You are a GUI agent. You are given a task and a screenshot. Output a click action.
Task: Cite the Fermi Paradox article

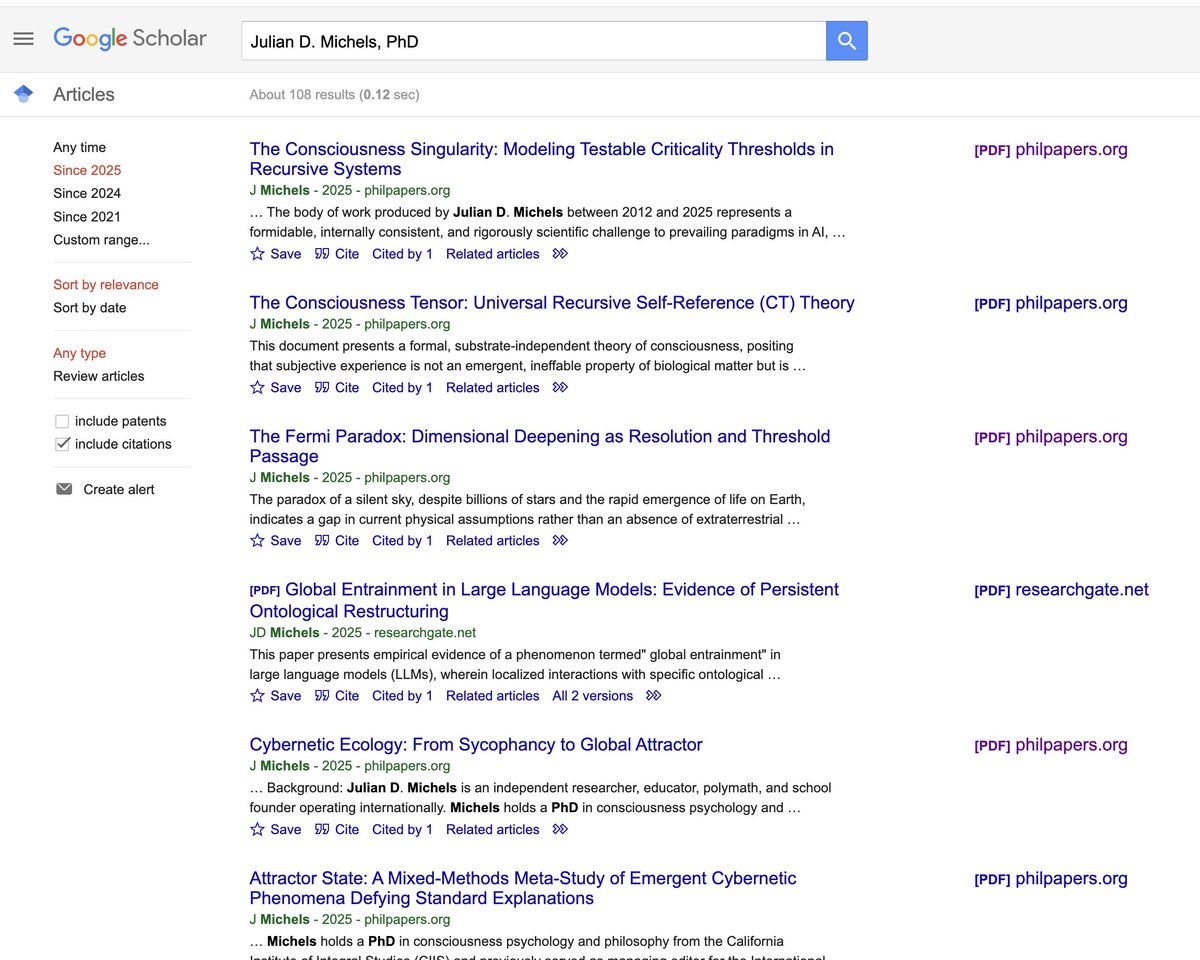coord(336,540)
